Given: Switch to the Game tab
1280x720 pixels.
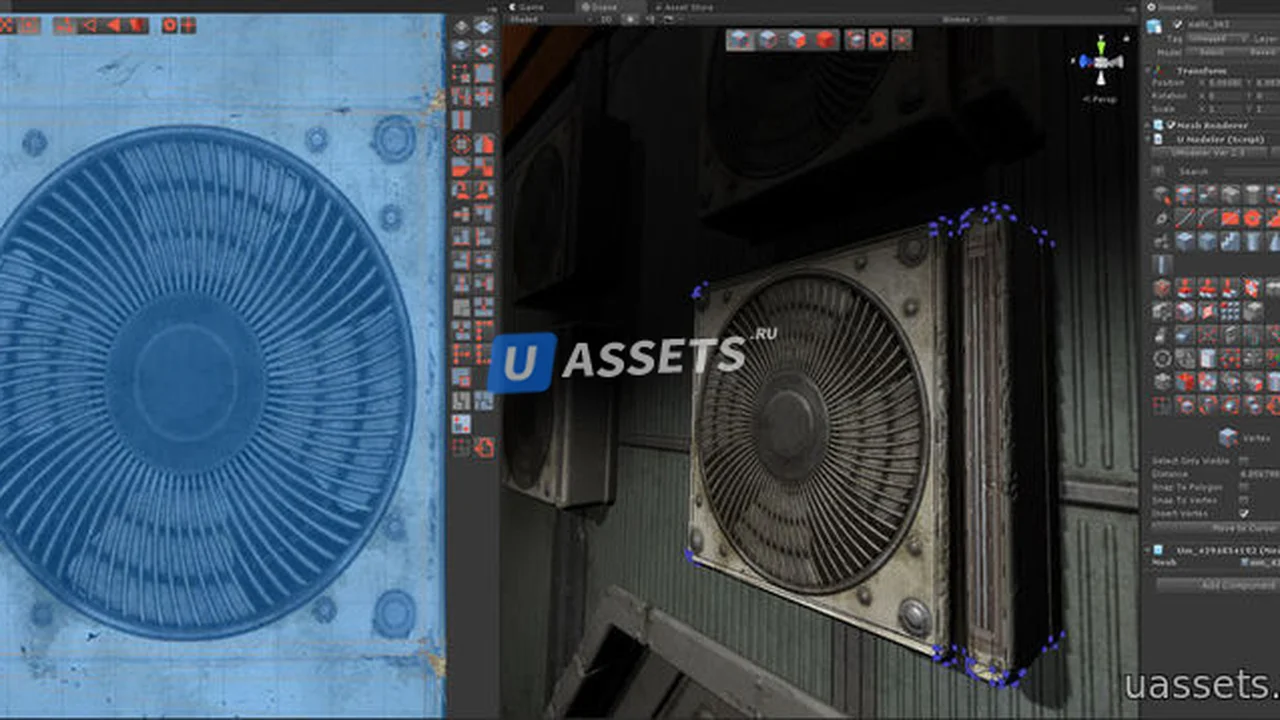Looking at the screenshot, I should point(525,7).
